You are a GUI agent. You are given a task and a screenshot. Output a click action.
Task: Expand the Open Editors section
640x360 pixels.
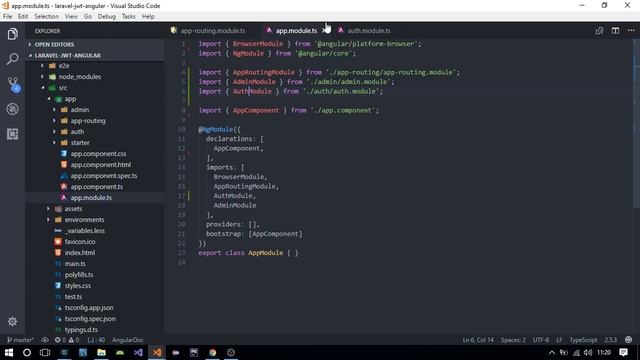coord(54,44)
